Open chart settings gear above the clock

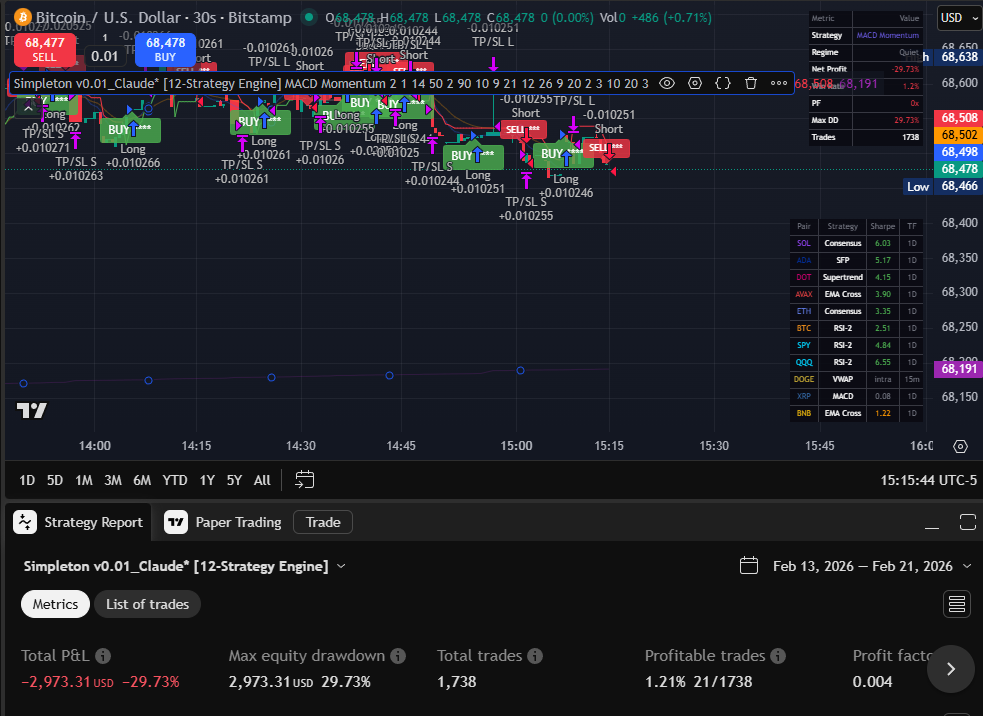[x=960, y=446]
